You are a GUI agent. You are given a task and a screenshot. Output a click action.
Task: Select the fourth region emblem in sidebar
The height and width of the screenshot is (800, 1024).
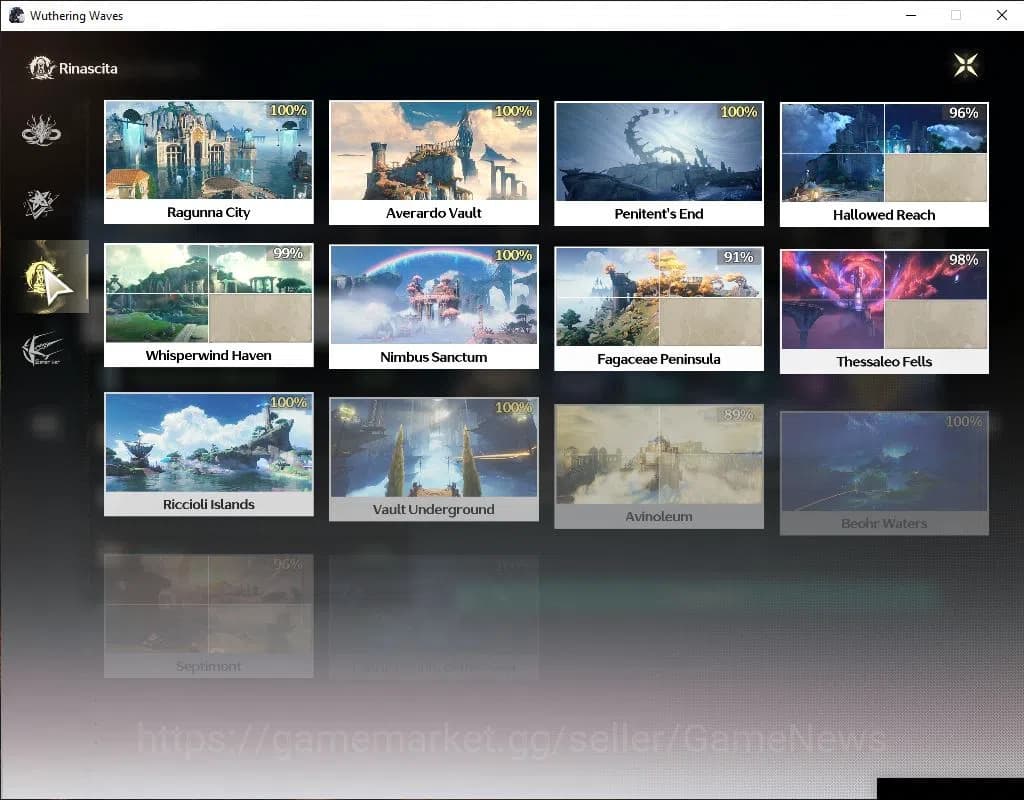(x=41, y=349)
